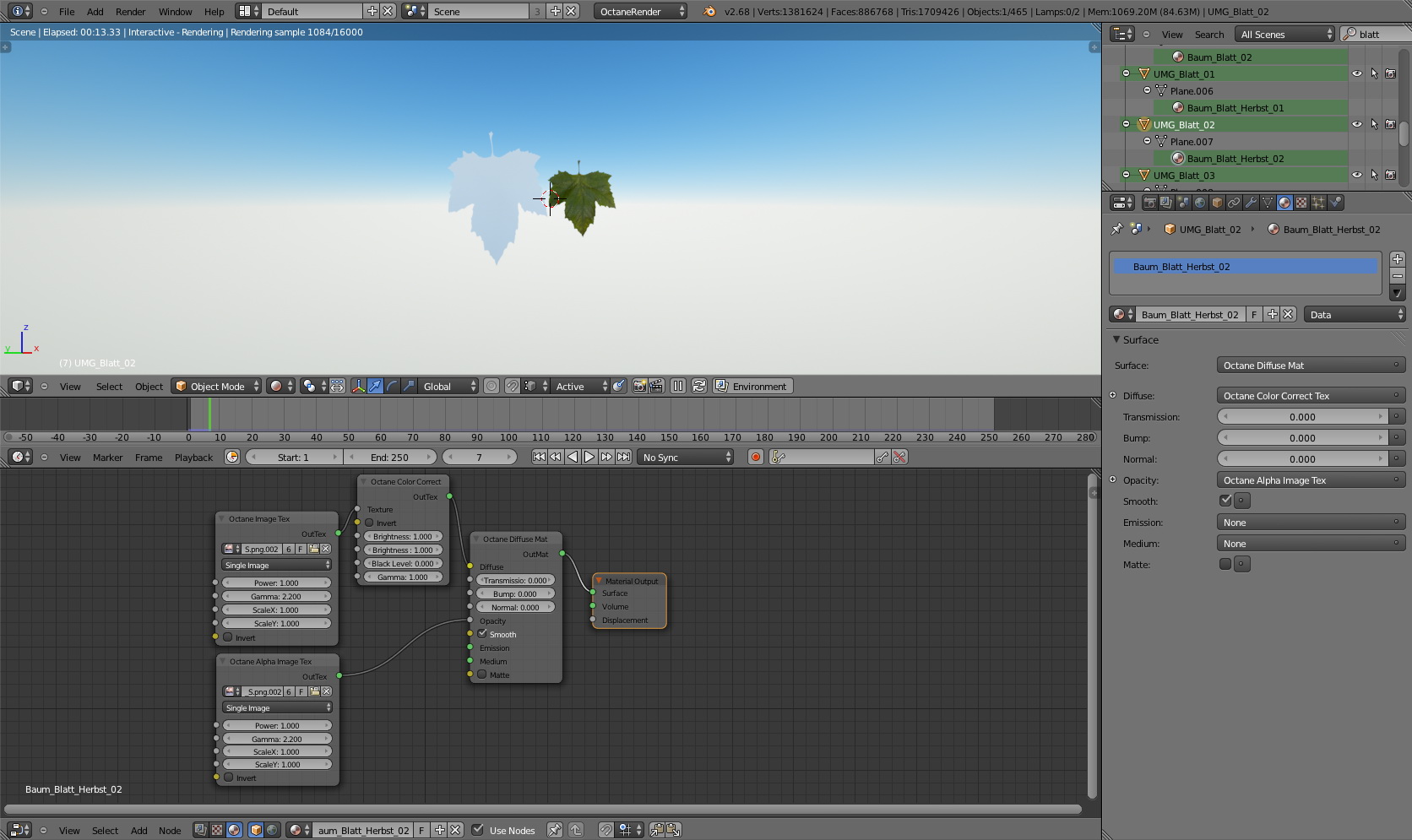
Task: Open the Render menu
Action: (131, 12)
